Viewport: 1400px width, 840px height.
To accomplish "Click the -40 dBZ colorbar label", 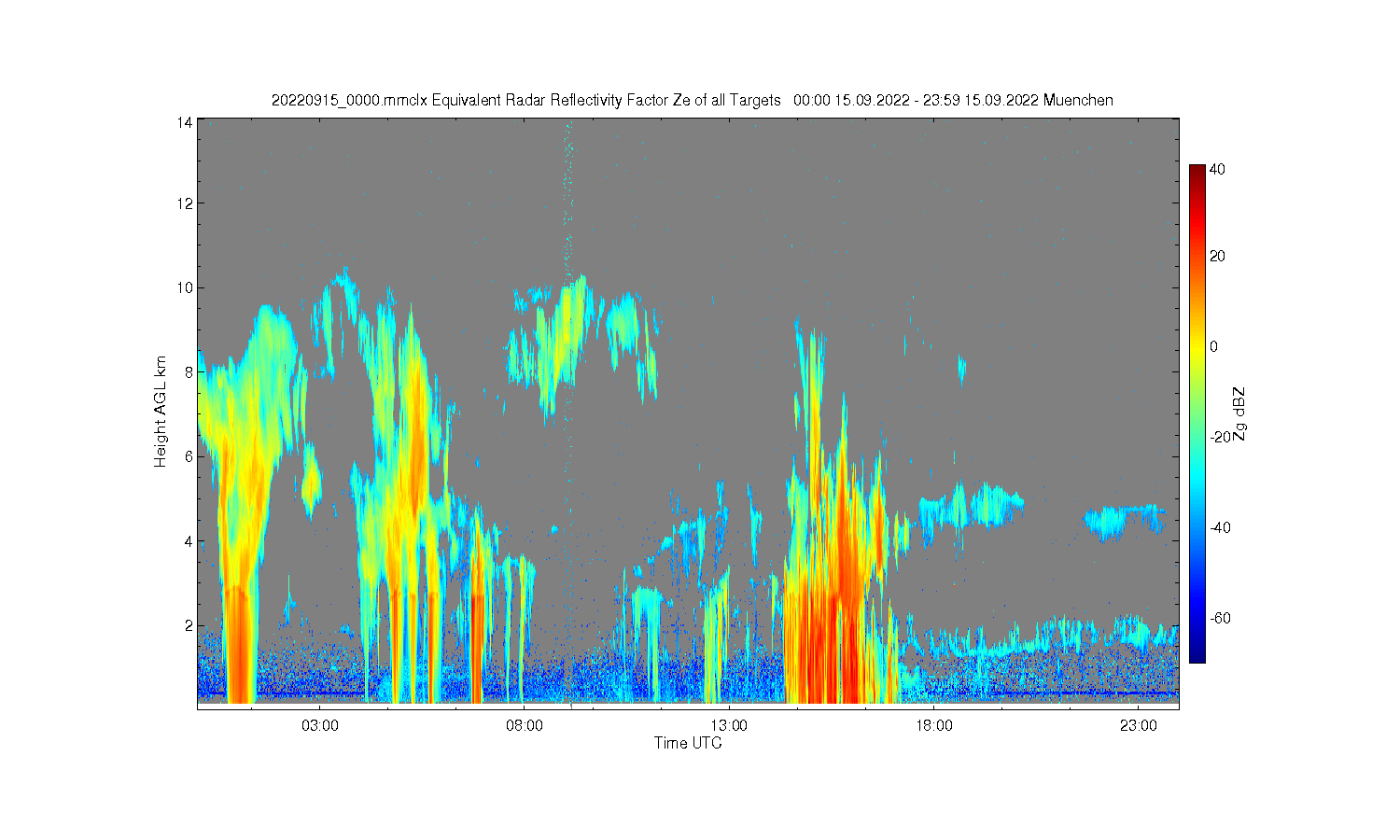I will 1220,527.
